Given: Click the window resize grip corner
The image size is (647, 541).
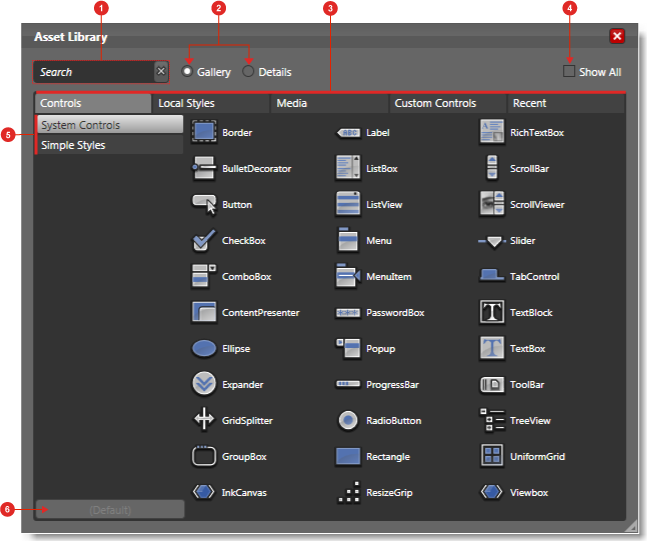Looking at the screenshot, I should (631, 525).
